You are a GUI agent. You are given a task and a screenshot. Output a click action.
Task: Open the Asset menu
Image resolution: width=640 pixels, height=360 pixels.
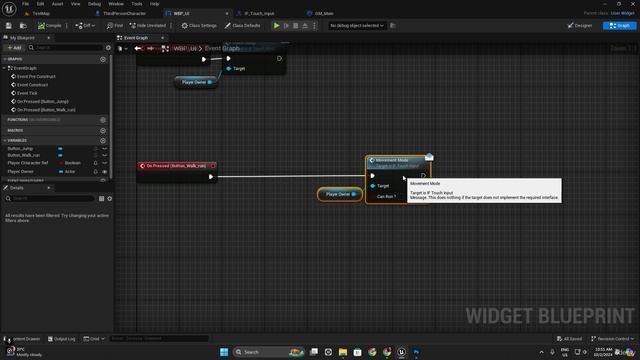[57, 4]
